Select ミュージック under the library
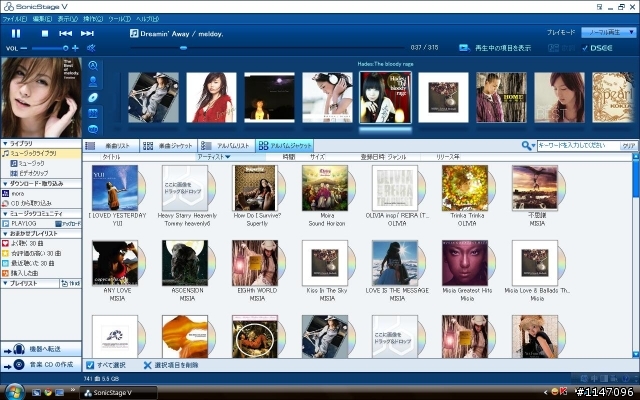Image resolution: width=640 pixels, height=400 pixels. (28, 163)
